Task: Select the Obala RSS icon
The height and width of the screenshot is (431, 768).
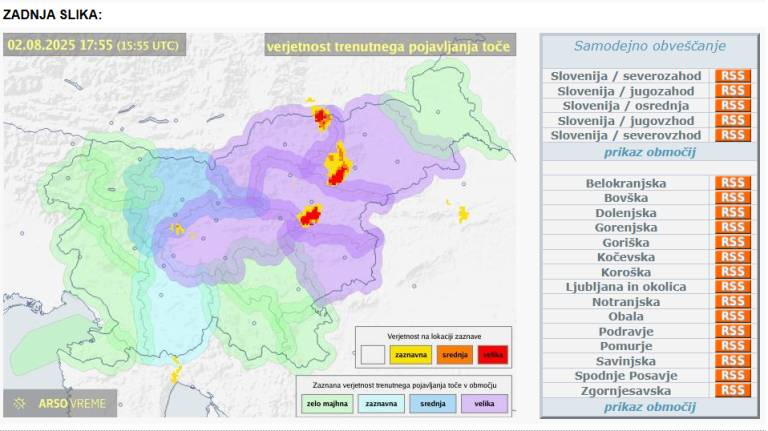Action: click(x=732, y=316)
